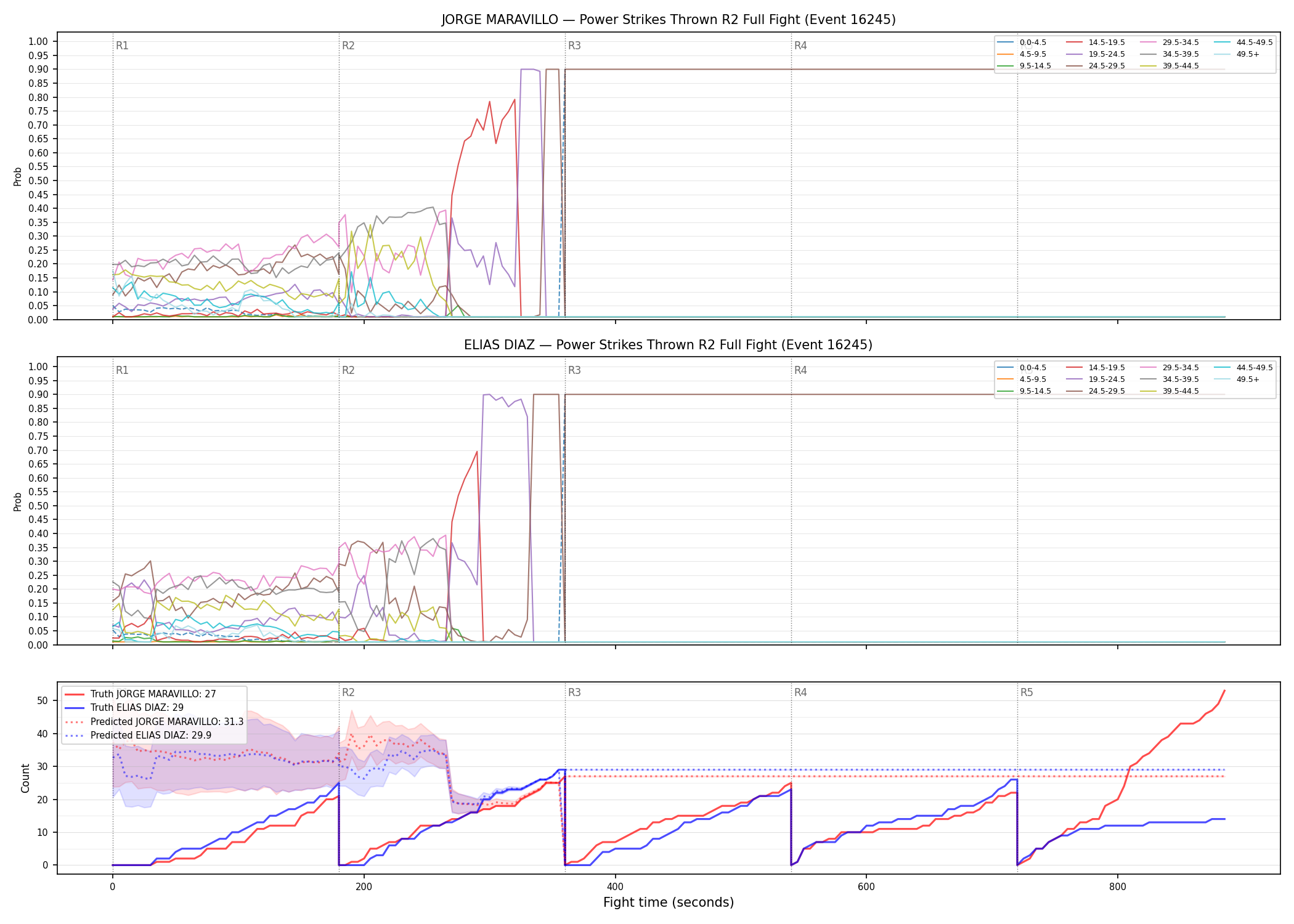Click '9.5-14.5' in Maravillo chart legend
The image size is (1294, 924).
(x=1035, y=66)
